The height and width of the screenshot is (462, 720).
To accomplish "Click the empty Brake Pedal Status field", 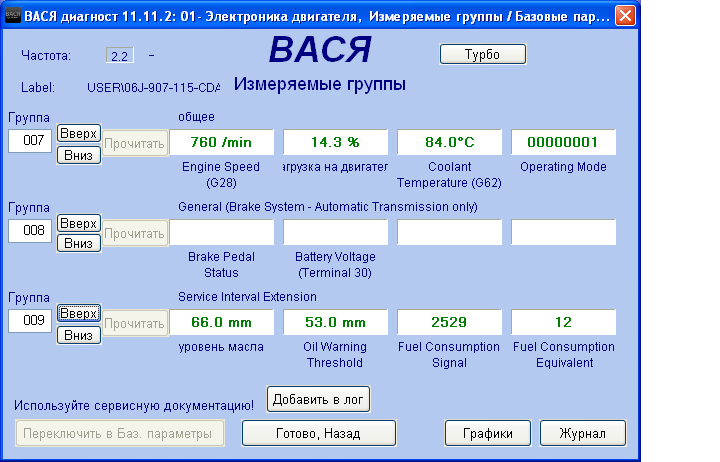I will [x=221, y=232].
